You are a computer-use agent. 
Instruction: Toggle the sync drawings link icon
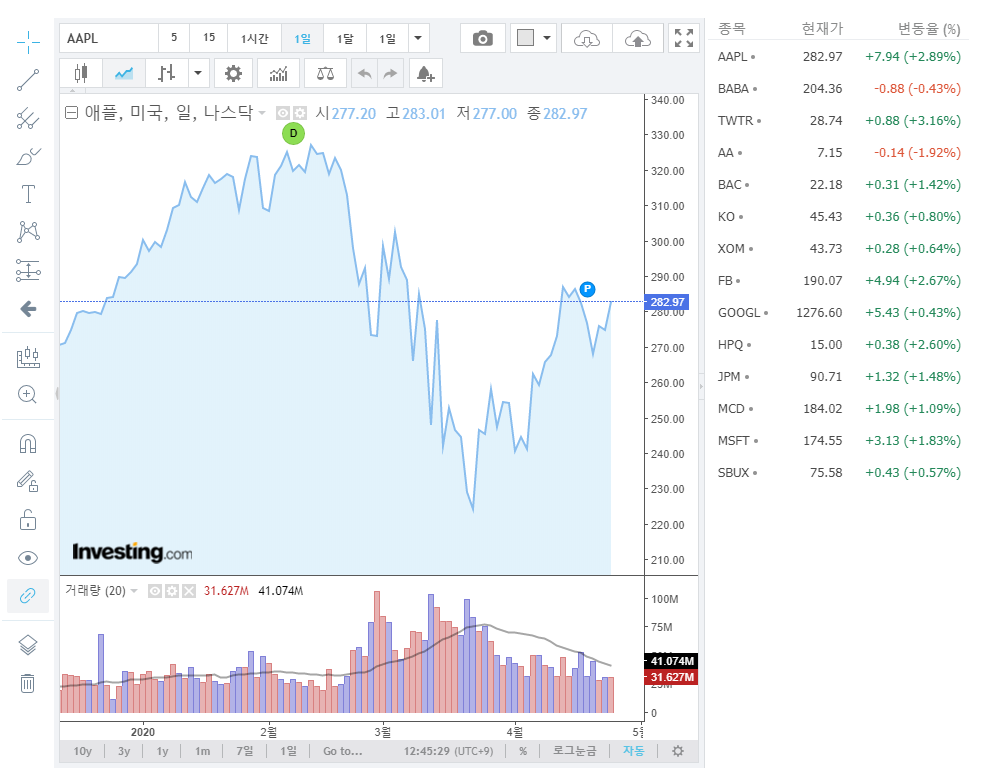28,596
